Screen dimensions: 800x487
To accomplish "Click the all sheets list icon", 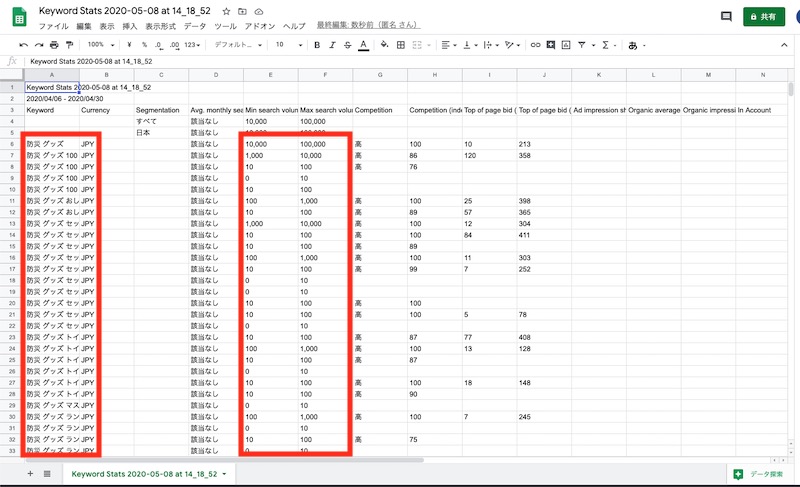I will click(x=47, y=472).
